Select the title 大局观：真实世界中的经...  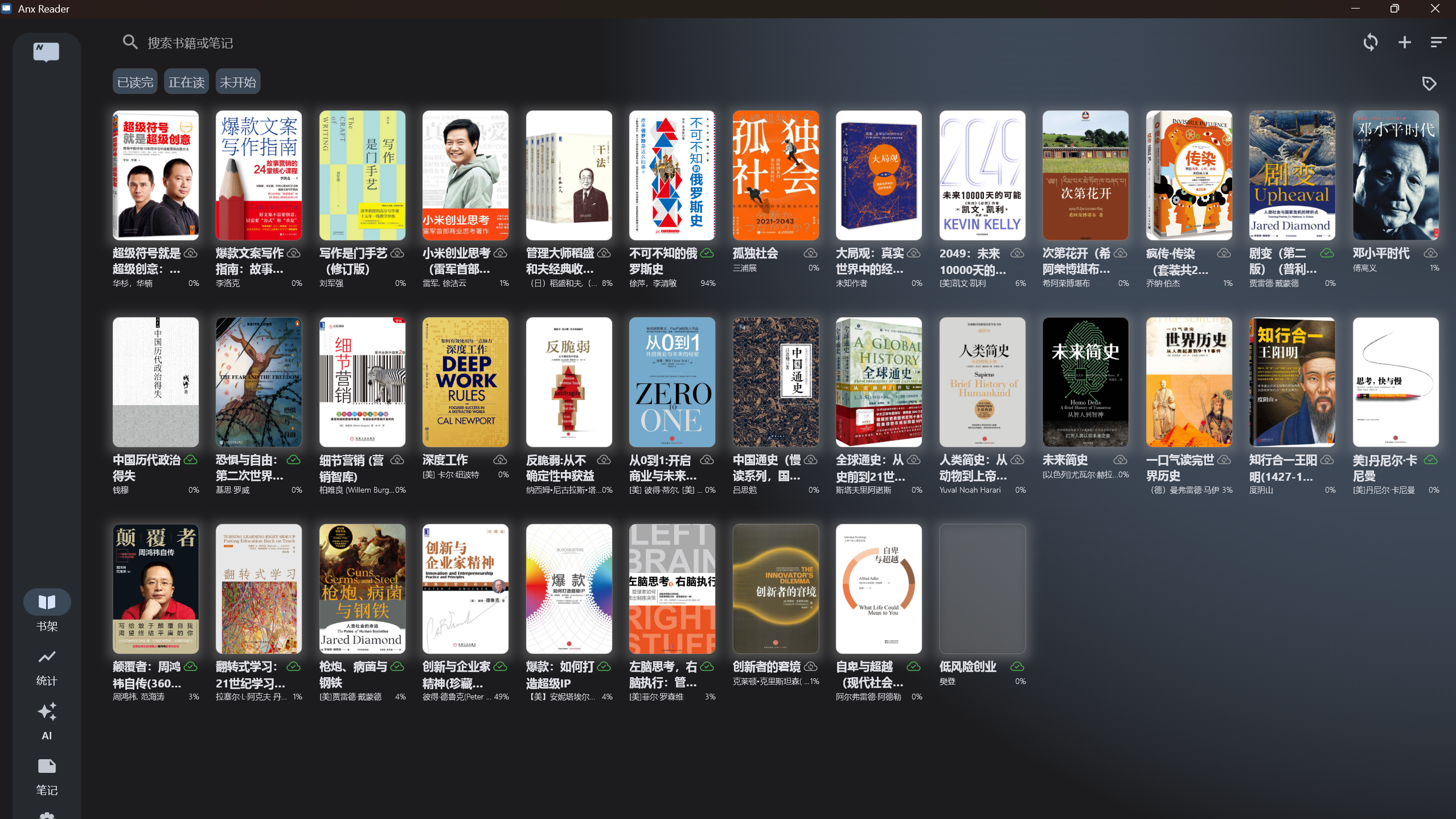tap(870, 261)
